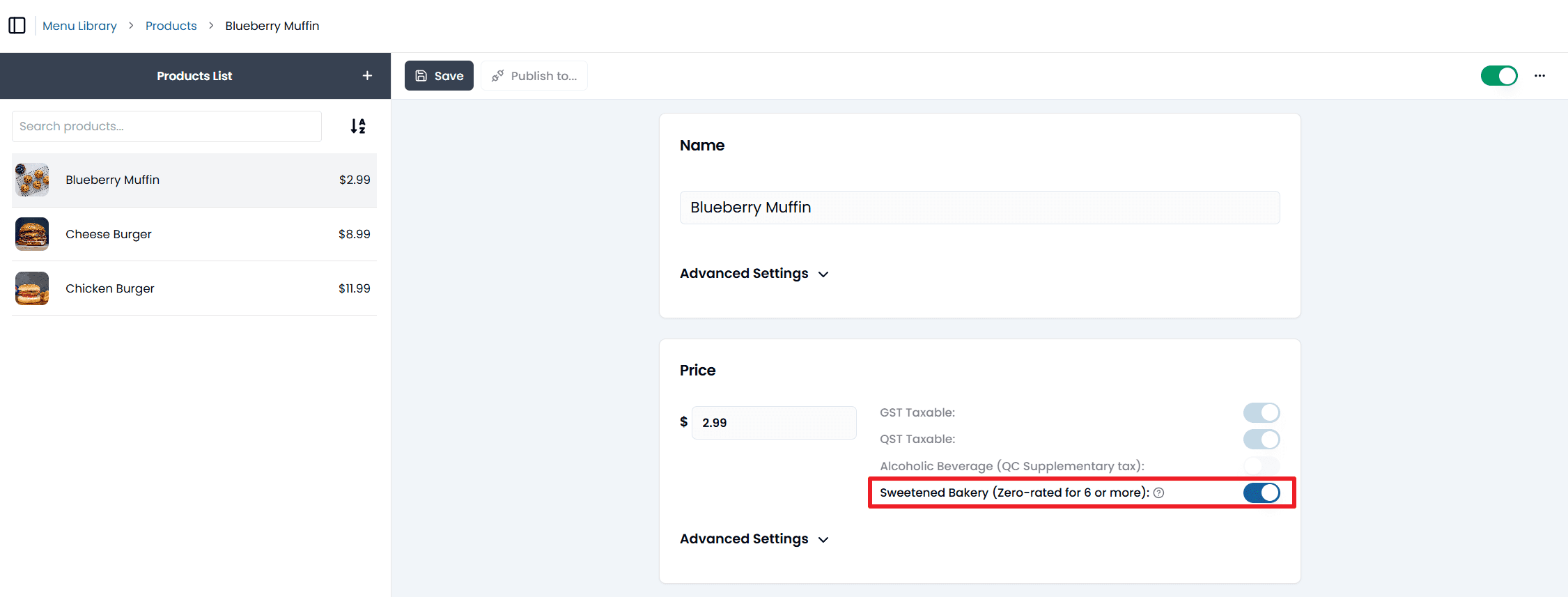This screenshot has width=1568, height=597.
Task: Click the Blueberry Muffin breadcrumb text
Action: point(272,26)
